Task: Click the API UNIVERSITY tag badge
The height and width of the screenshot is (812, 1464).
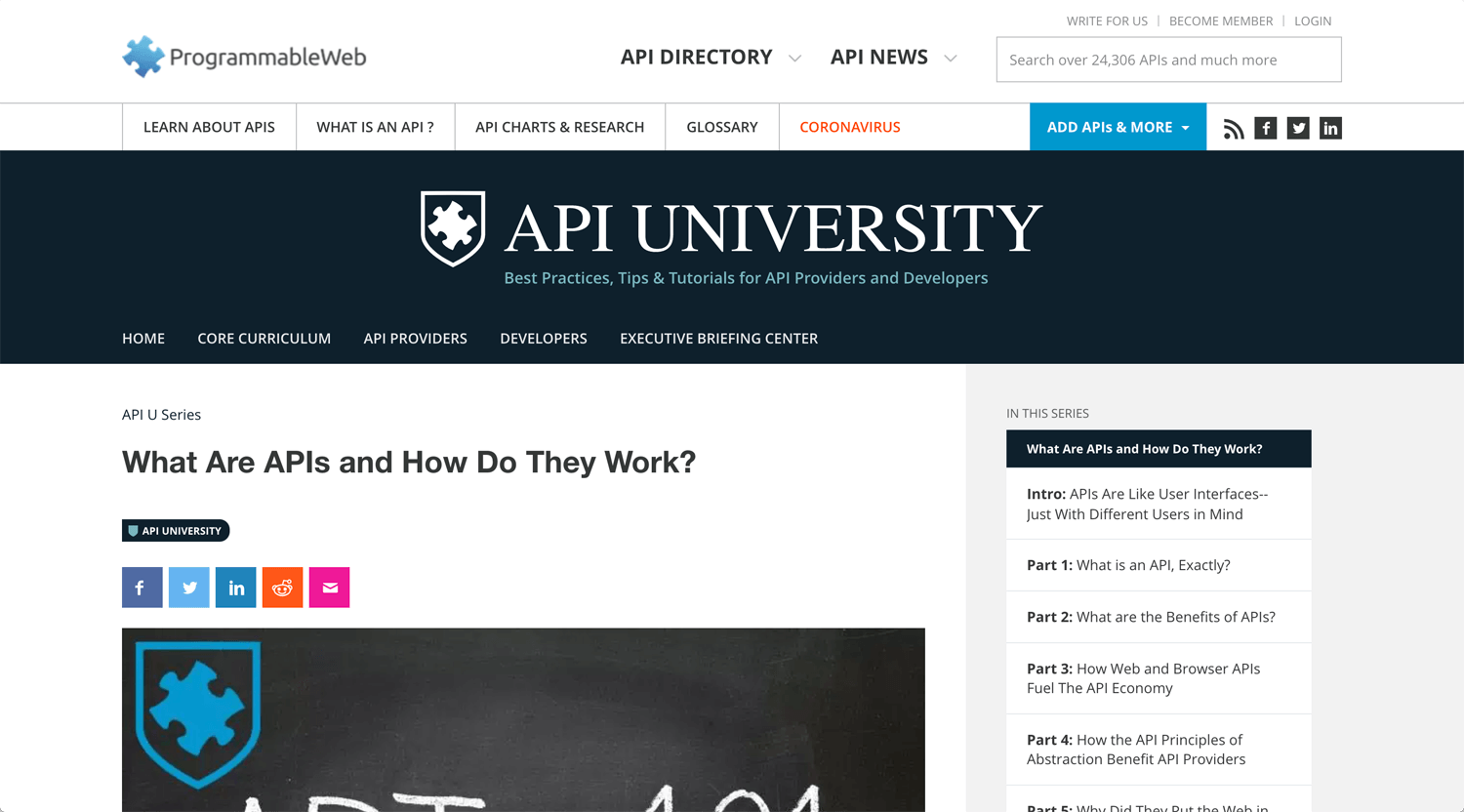Action: [x=176, y=531]
